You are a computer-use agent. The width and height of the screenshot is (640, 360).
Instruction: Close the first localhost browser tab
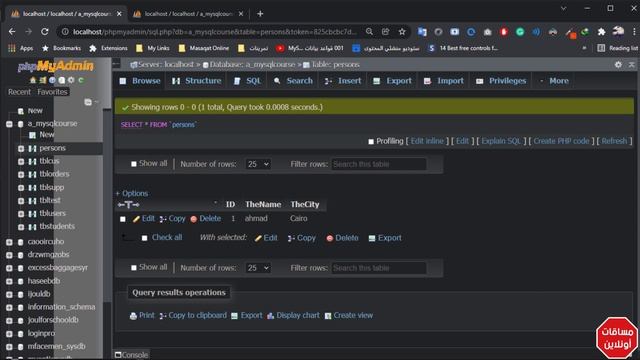click(x=119, y=13)
